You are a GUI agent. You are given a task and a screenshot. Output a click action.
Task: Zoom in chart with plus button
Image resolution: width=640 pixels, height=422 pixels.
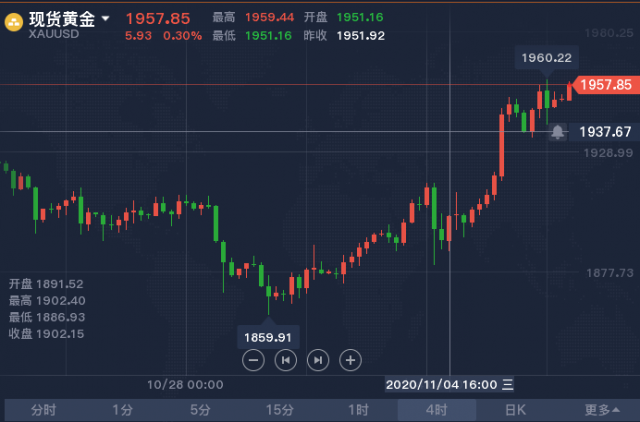(350, 360)
